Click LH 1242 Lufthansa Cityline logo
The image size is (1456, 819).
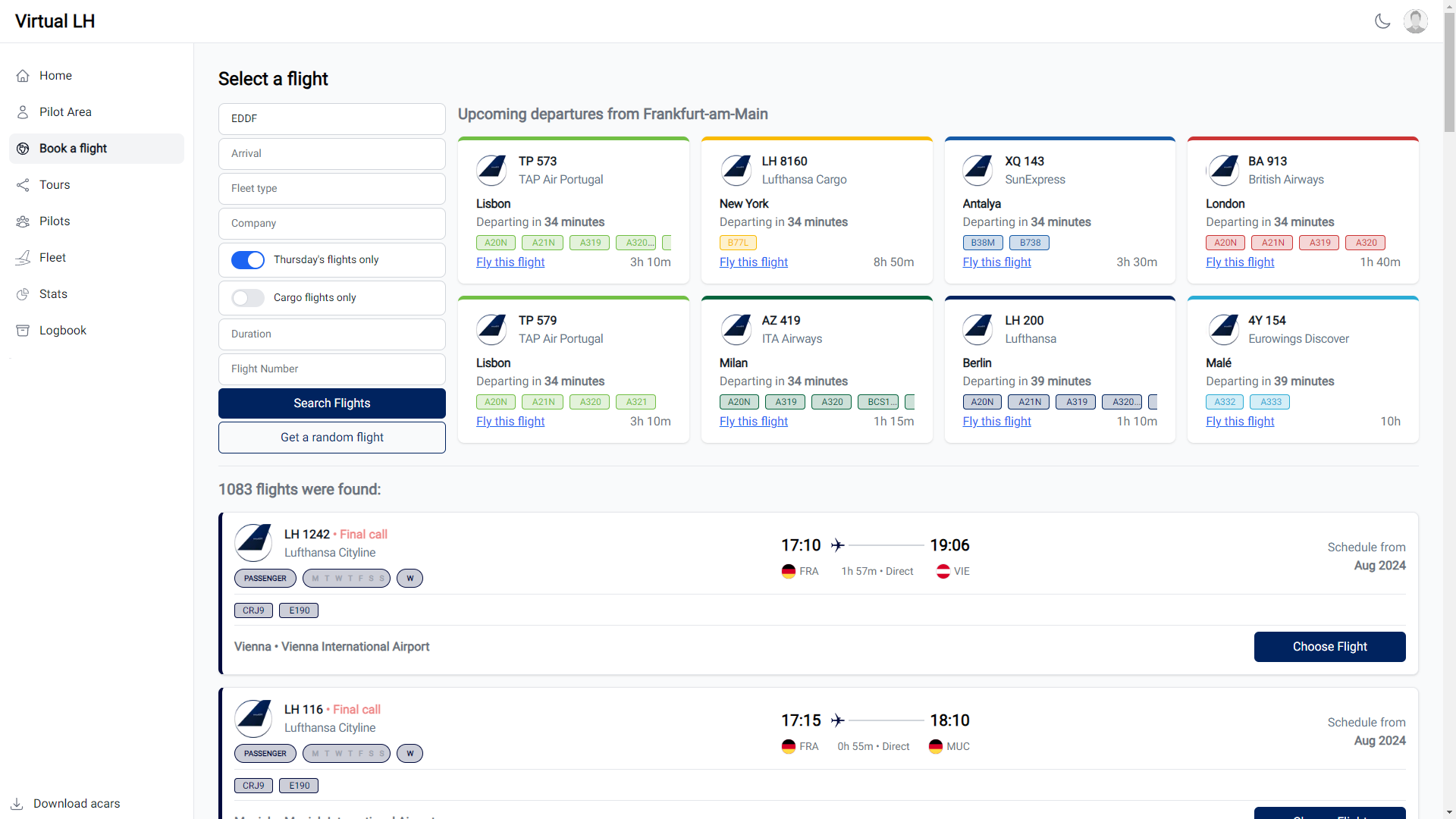click(253, 543)
